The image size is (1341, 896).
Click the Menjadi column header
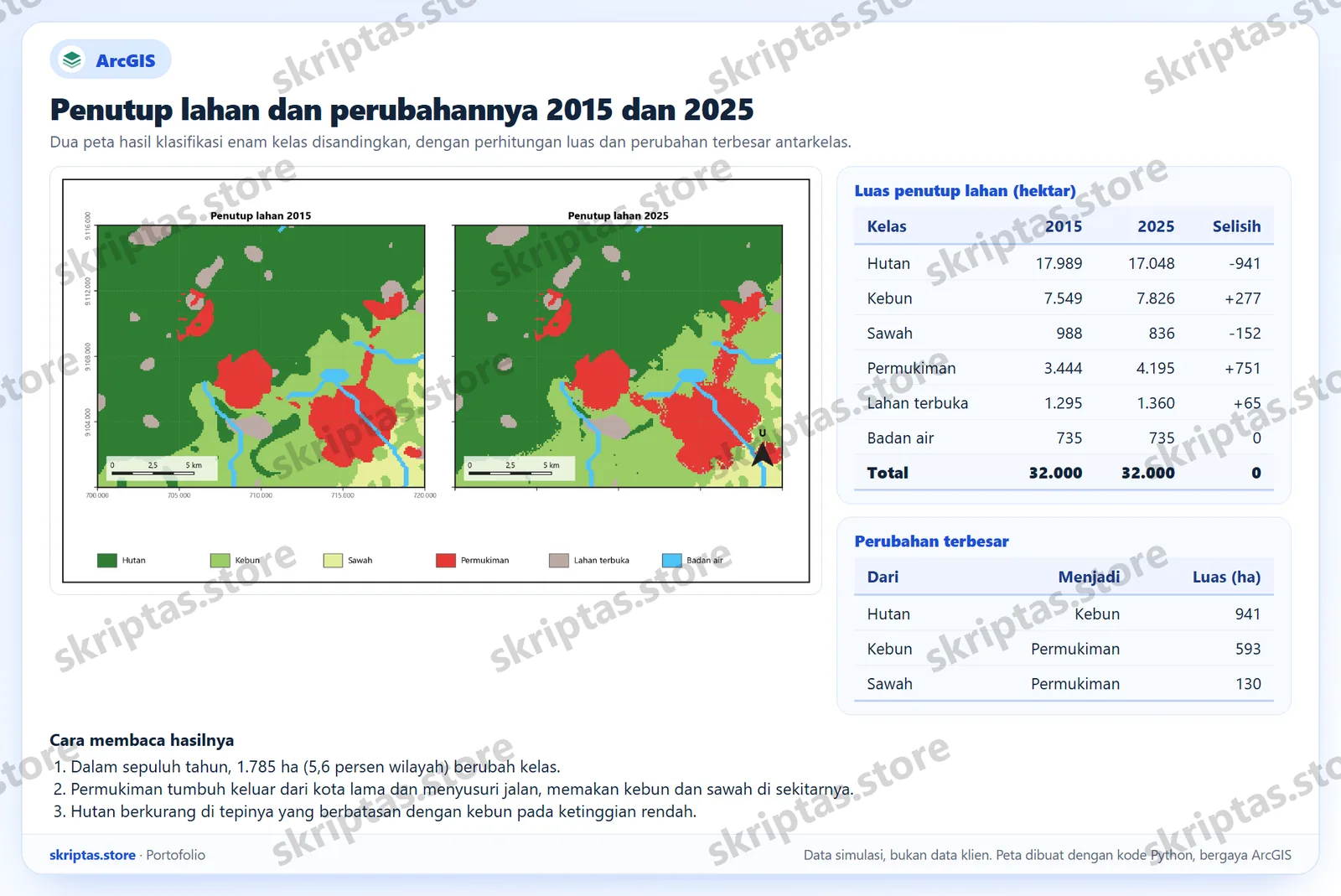click(1089, 577)
